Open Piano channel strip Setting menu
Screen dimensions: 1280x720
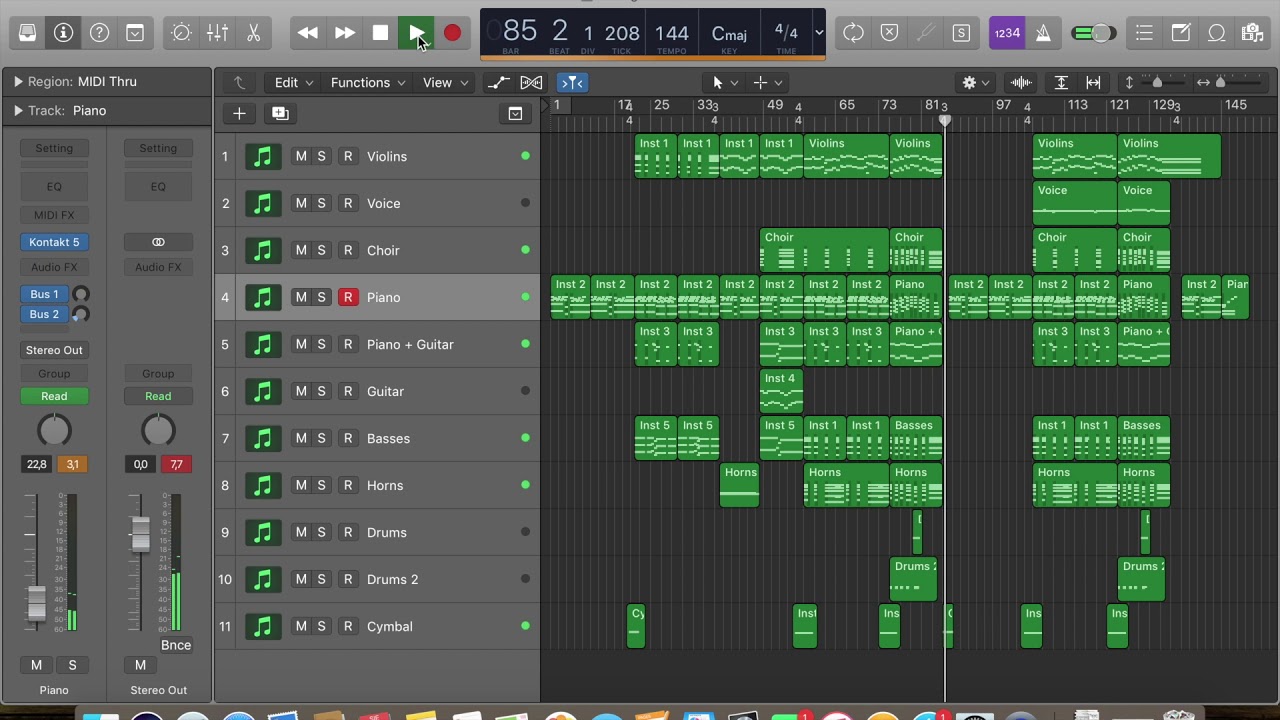[54, 148]
